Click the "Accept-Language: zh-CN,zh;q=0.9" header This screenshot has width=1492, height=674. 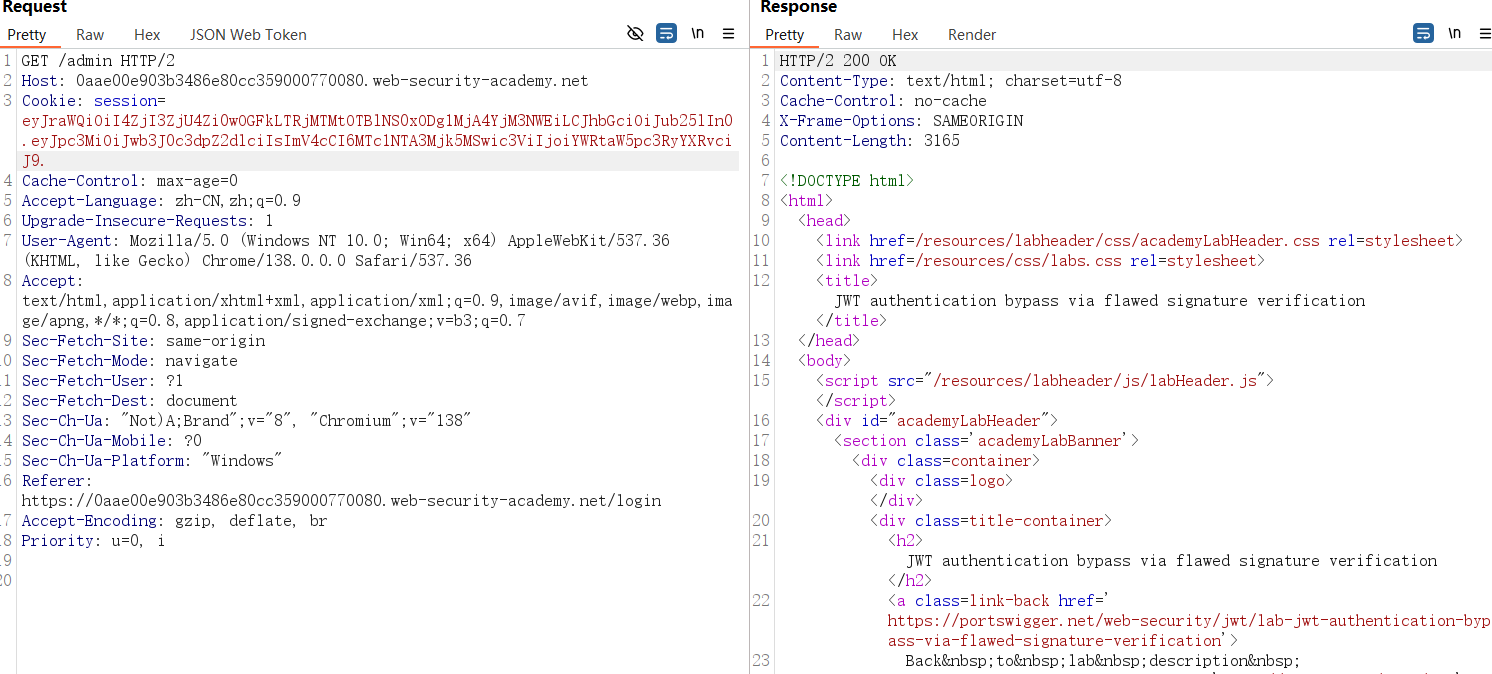(161, 201)
